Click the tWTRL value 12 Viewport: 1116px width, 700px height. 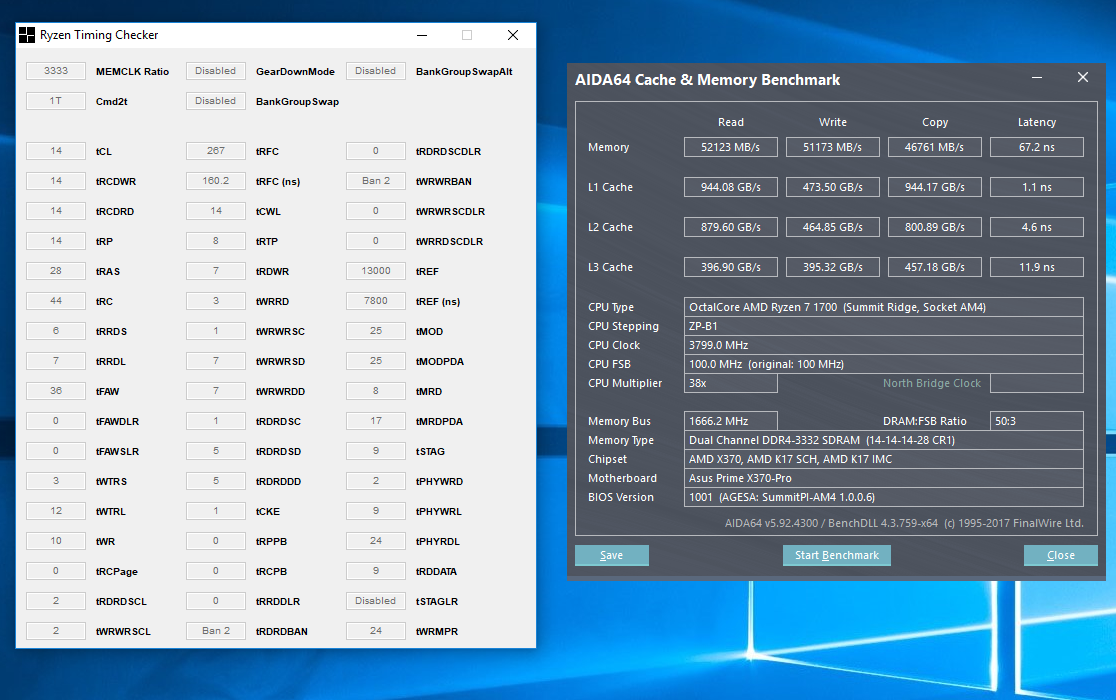56,511
